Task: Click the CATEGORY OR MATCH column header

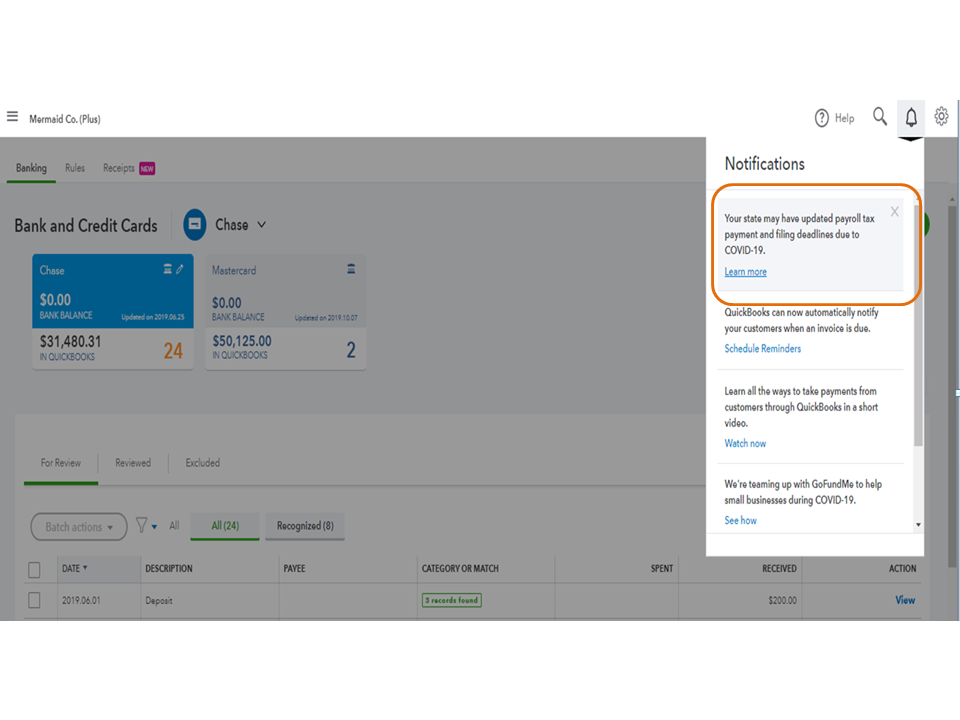Action: pyautogui.click(x=460, y=569)
